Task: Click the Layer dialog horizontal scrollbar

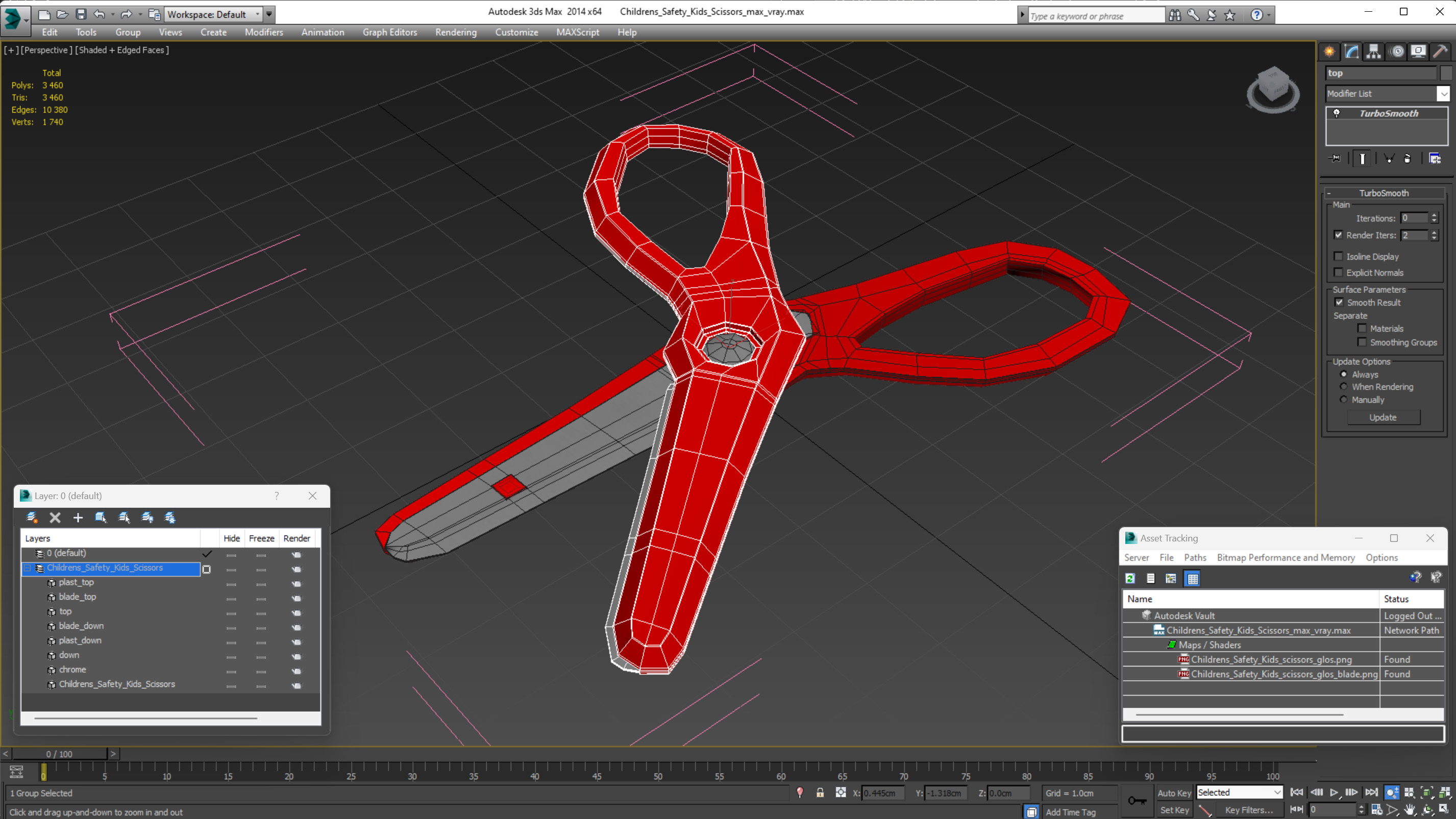Action: pyautogui.click(x=145, y=718)
